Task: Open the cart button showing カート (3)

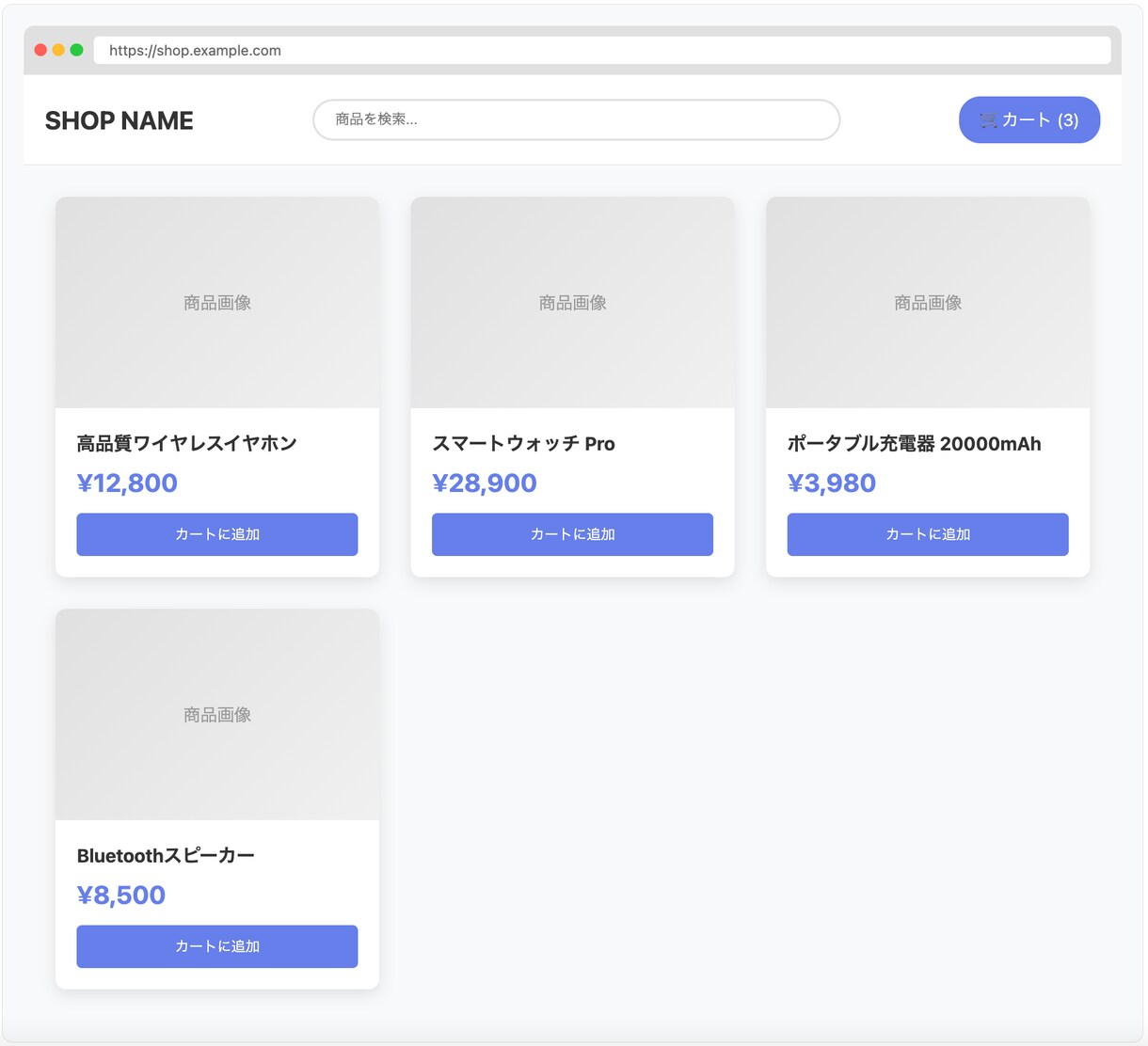Action: (1029, 119)
